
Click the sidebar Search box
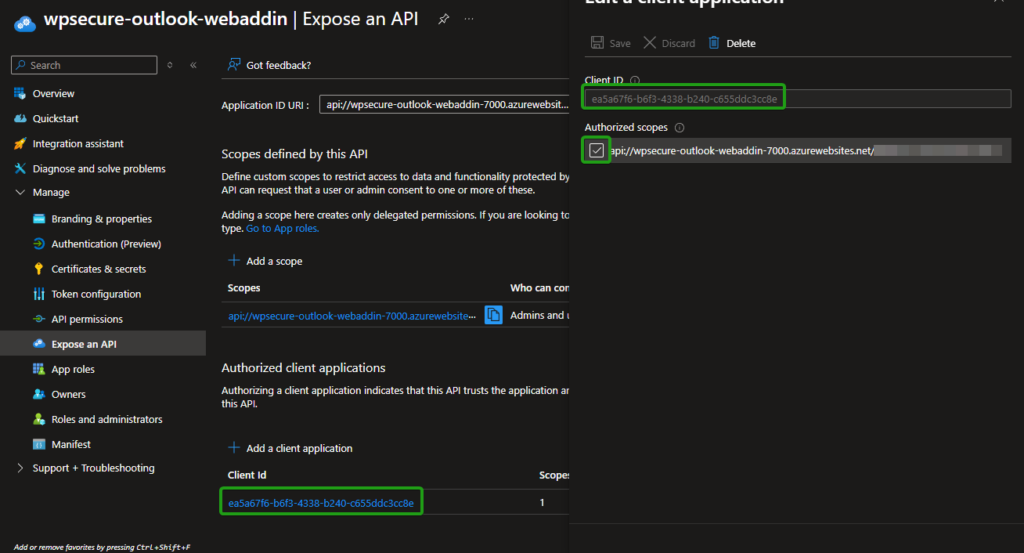tap(85, 65)
